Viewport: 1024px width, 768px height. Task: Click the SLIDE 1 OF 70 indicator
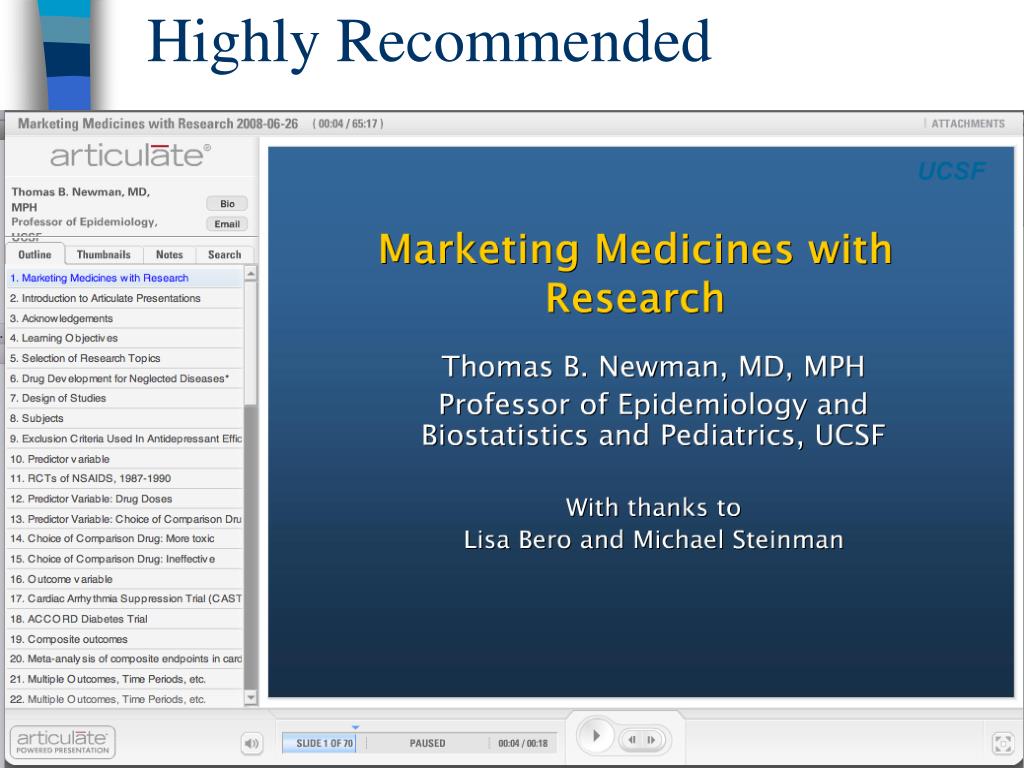[x=324, y=743]
